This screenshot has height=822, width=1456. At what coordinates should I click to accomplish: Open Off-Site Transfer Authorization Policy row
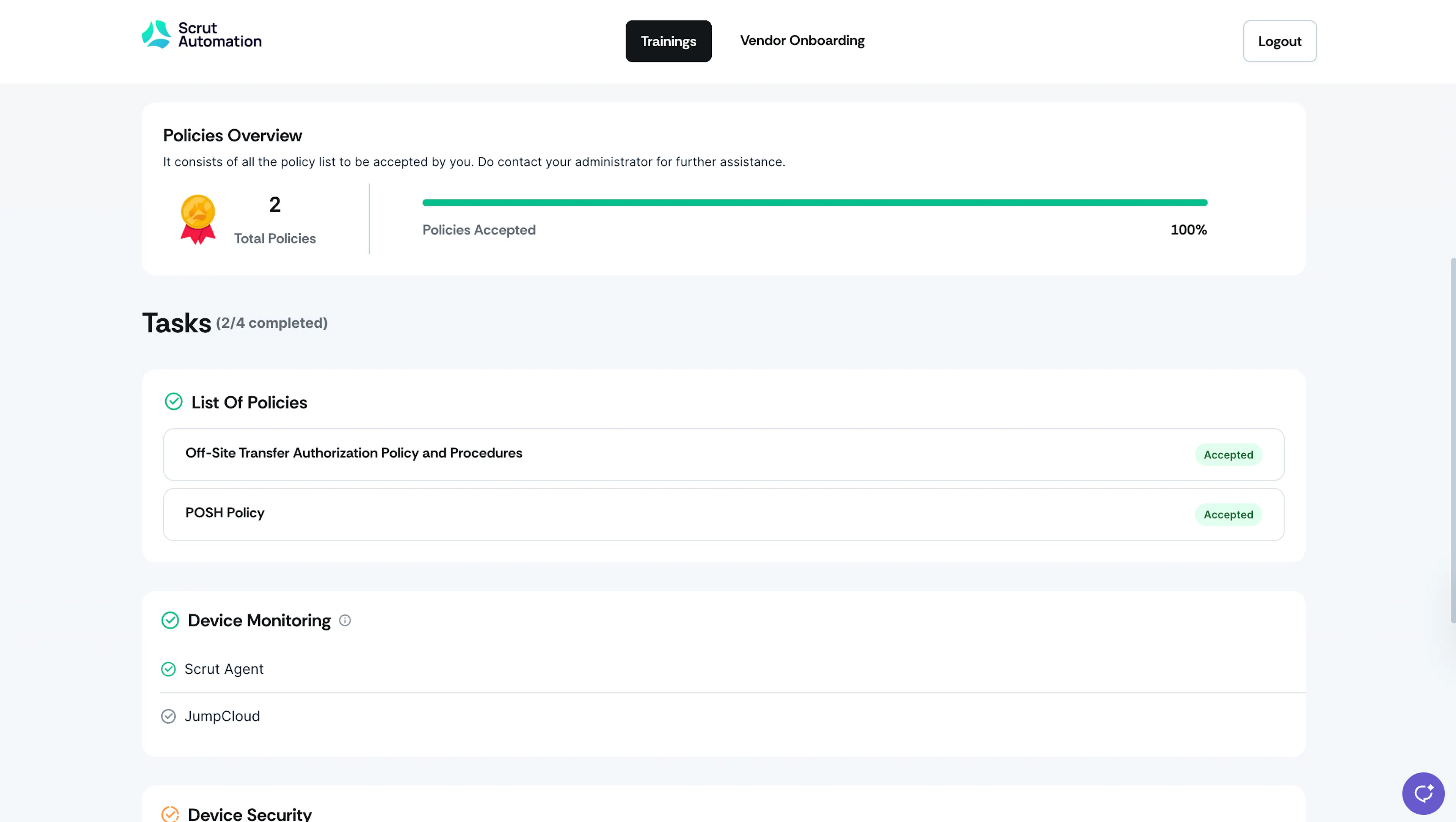[x=723, y=454]
